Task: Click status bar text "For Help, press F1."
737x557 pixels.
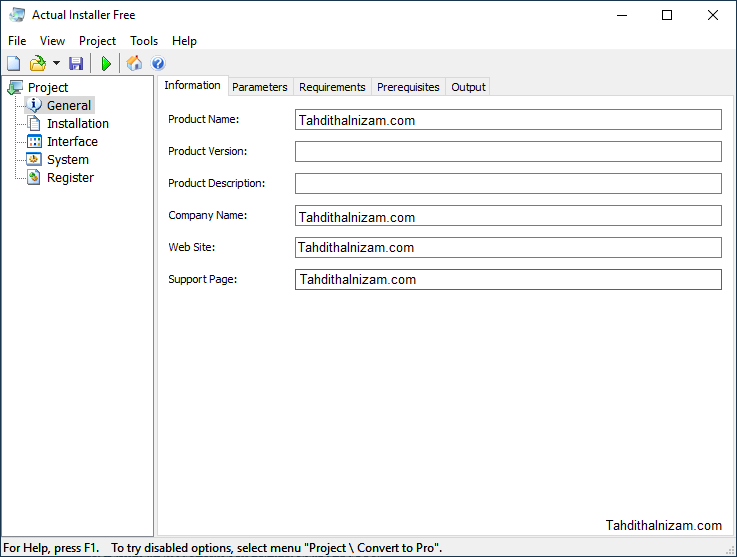Action: click(x=51, y=548)
